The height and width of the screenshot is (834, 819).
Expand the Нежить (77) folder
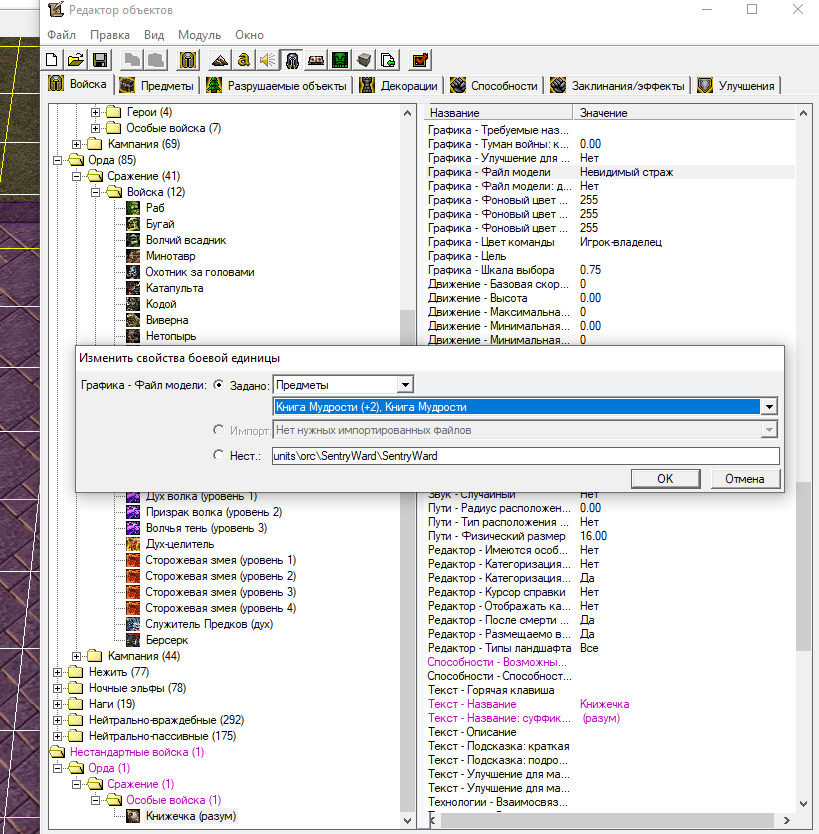57,672
